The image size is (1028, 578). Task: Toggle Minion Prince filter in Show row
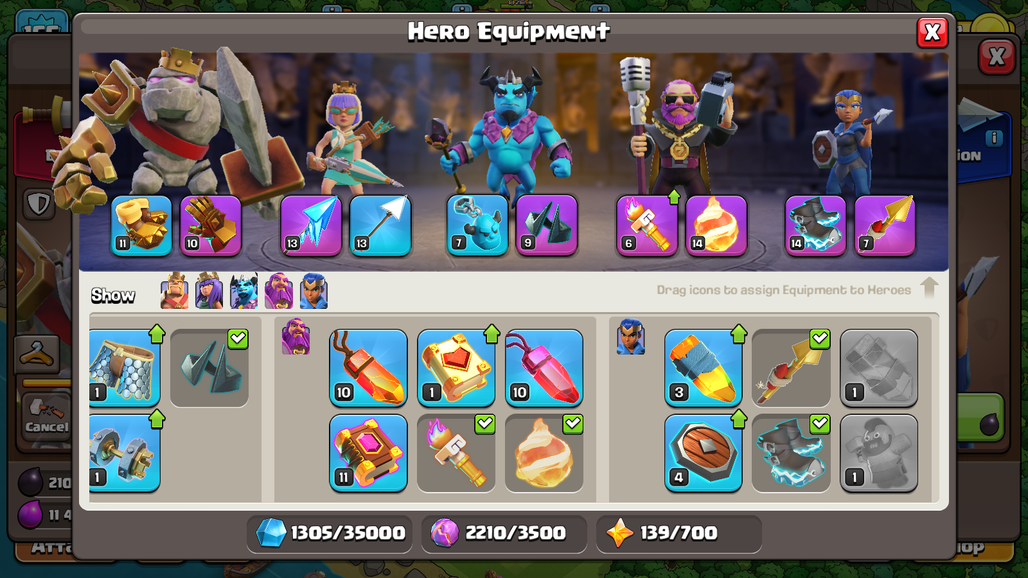click(x=244, y=291)
